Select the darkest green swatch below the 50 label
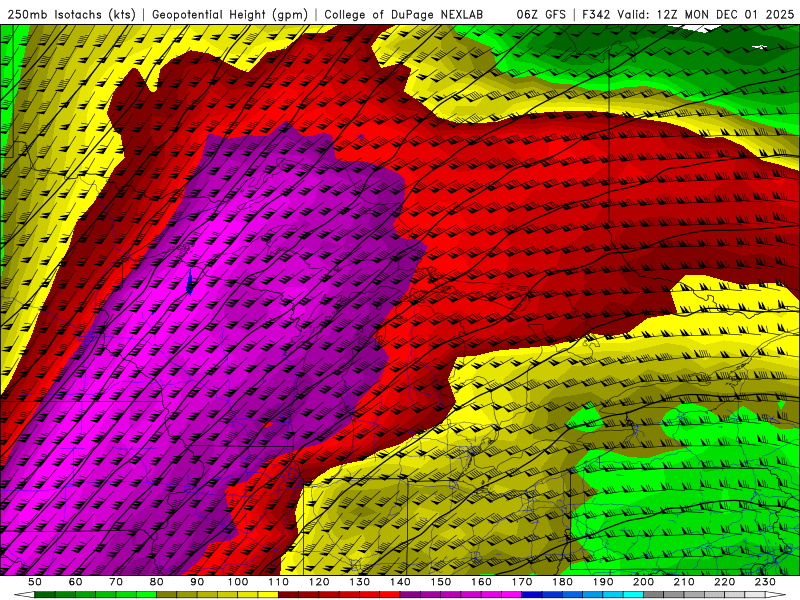800x600 pixels. click(44, 595)
